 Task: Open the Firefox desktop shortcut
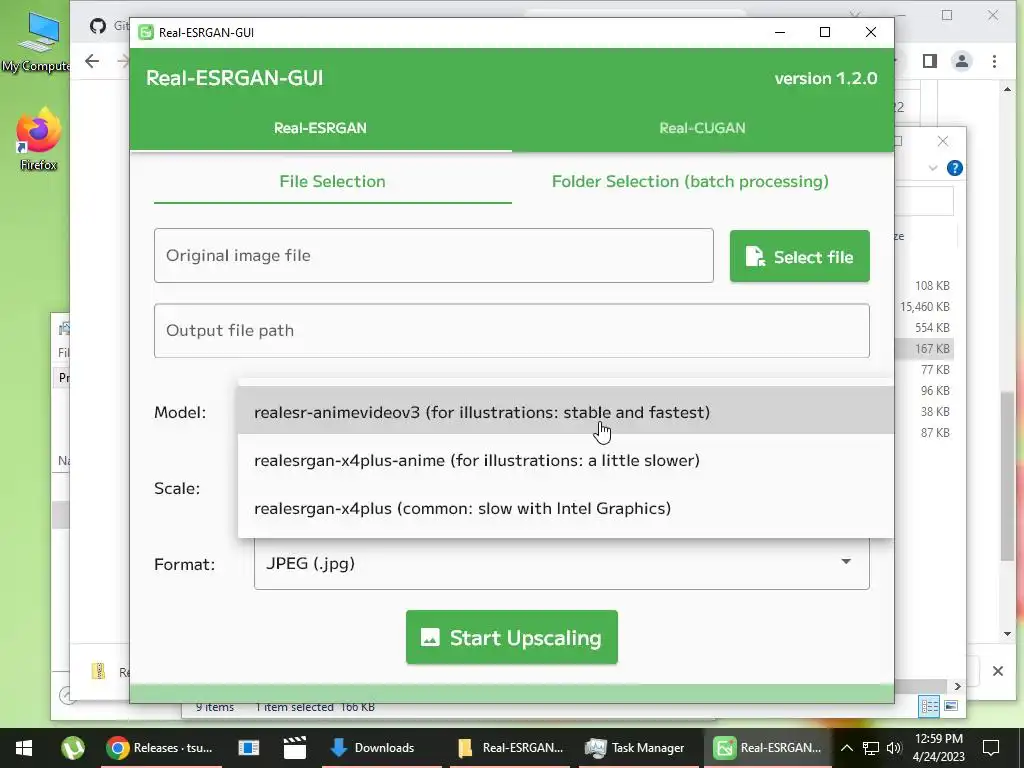click(38, 139)
